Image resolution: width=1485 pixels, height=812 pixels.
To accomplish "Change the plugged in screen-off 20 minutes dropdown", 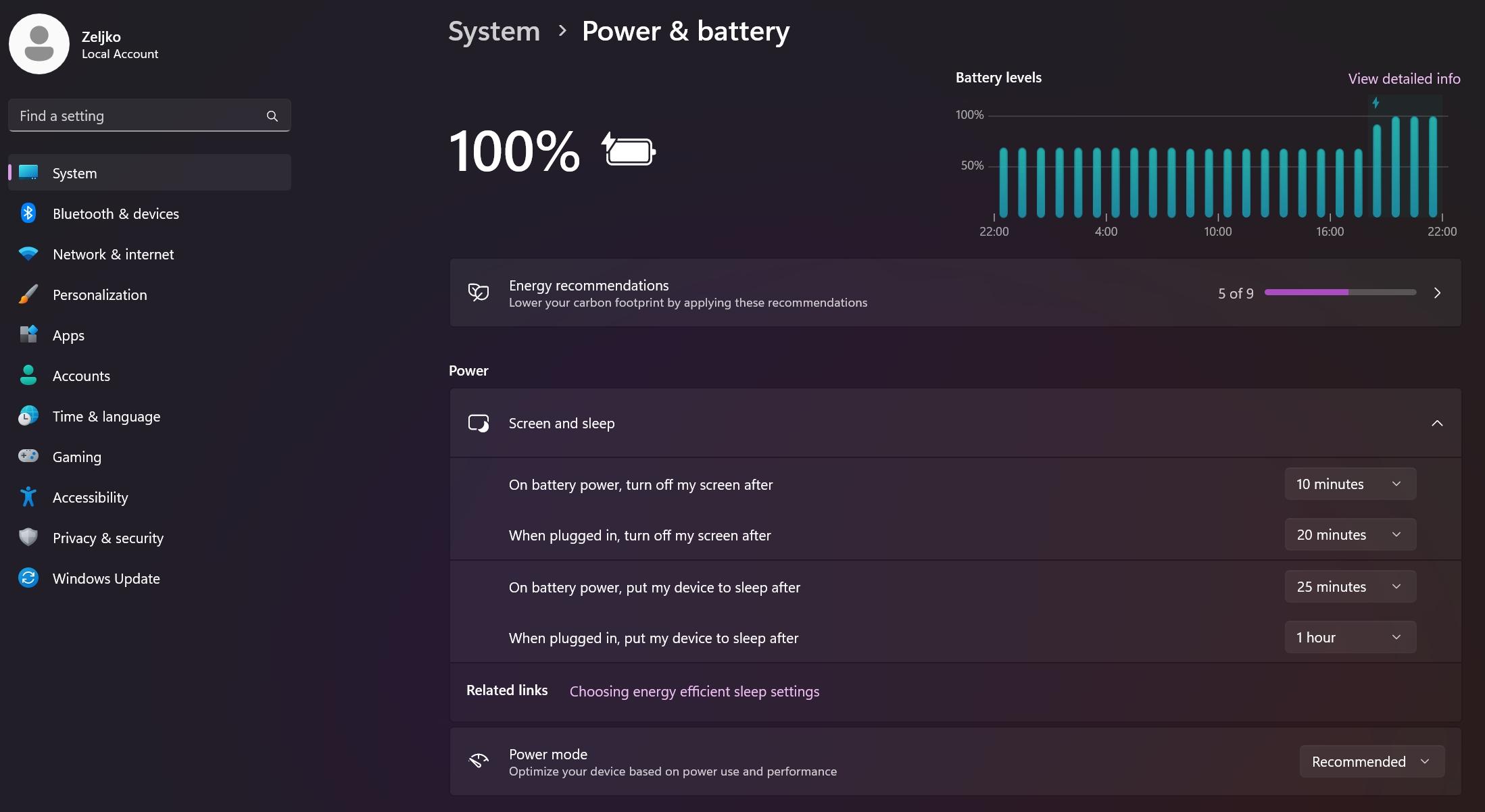I will tap(1350, 535).
